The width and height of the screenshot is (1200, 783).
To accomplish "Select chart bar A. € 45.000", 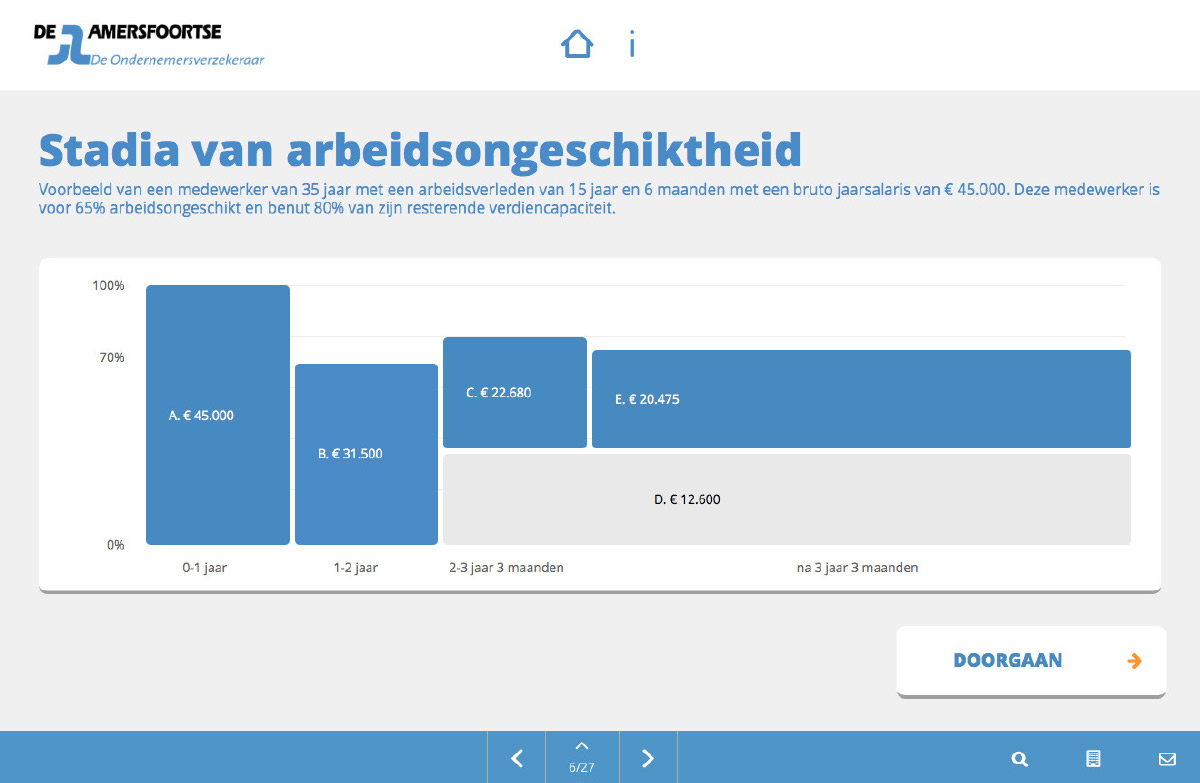I will pos(218,415).
